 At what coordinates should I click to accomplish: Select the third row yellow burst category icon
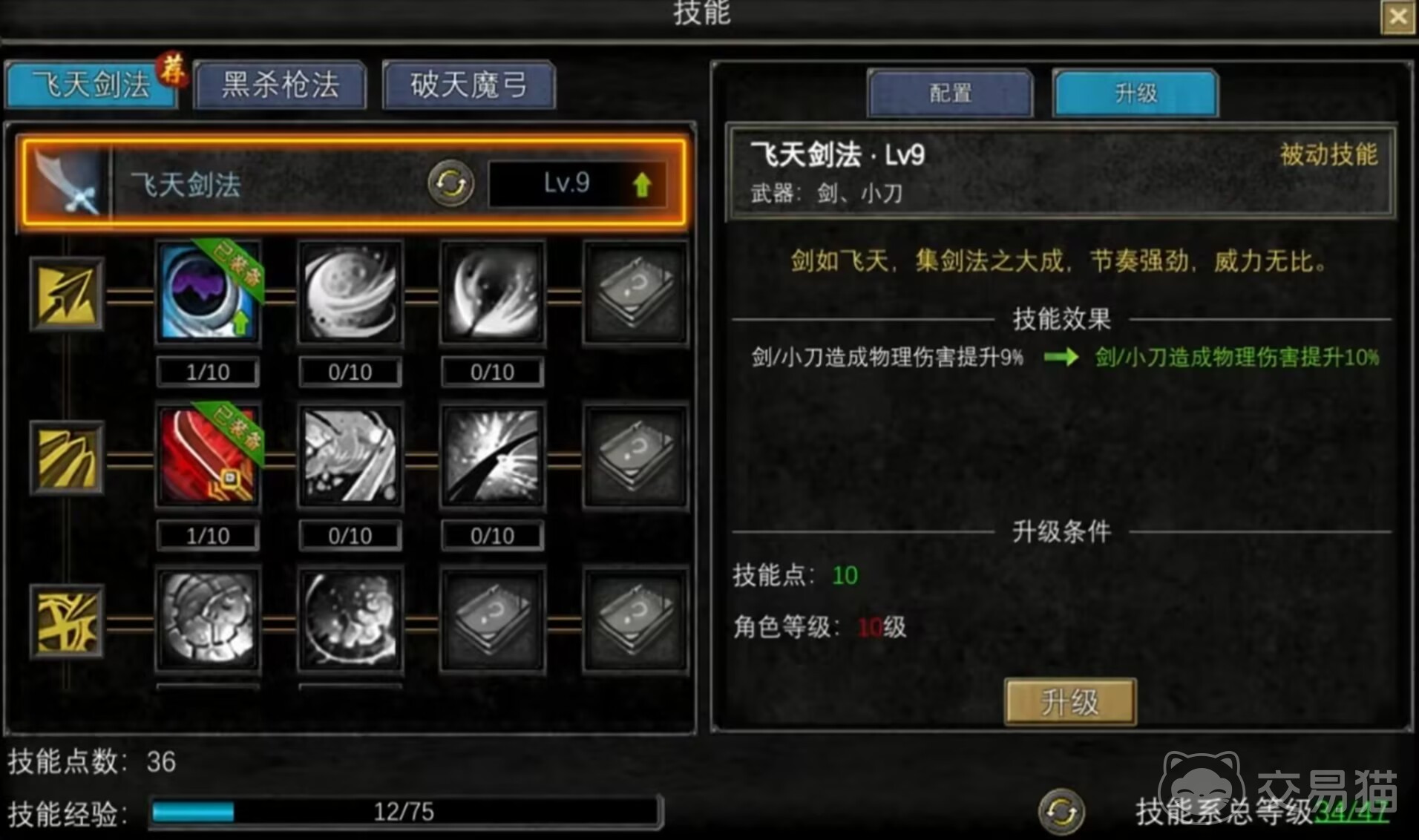67,620
